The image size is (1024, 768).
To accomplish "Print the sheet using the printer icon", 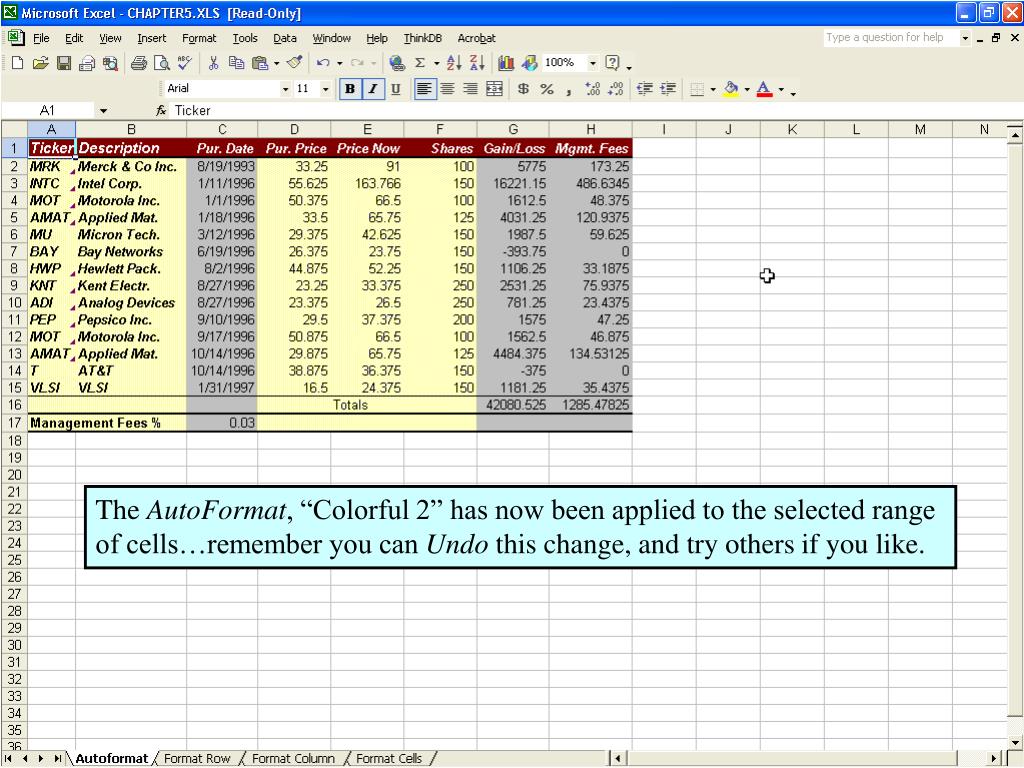I will point(138,63).
